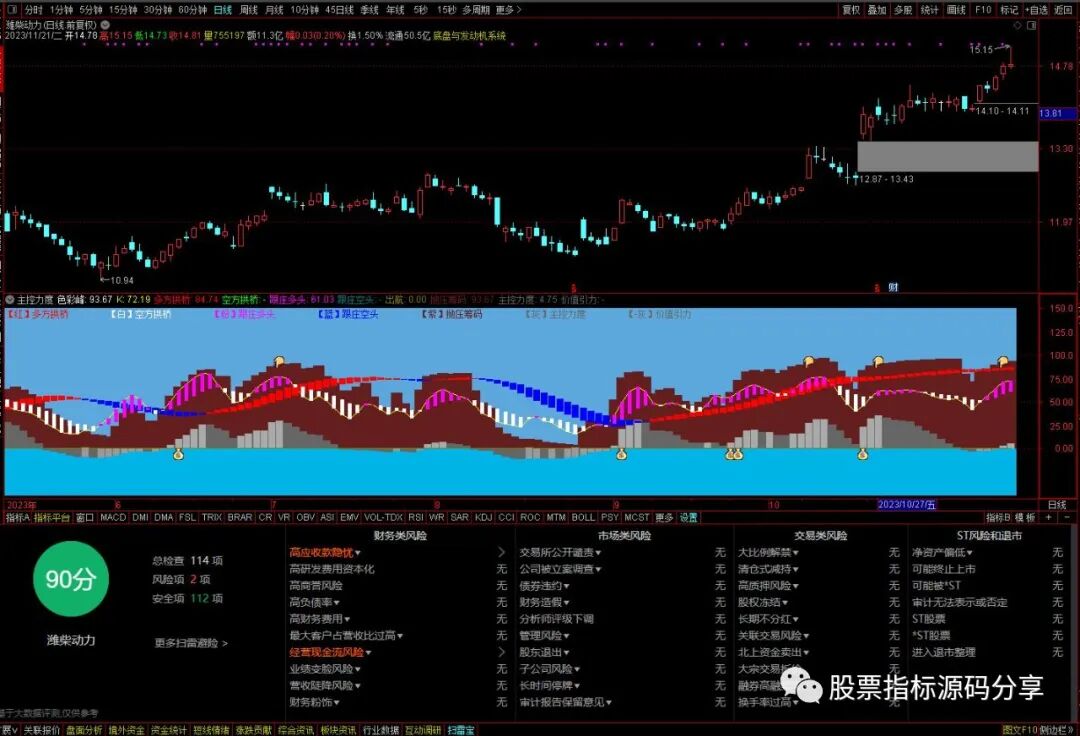Open the 资金统计 bottom tab

169,730
